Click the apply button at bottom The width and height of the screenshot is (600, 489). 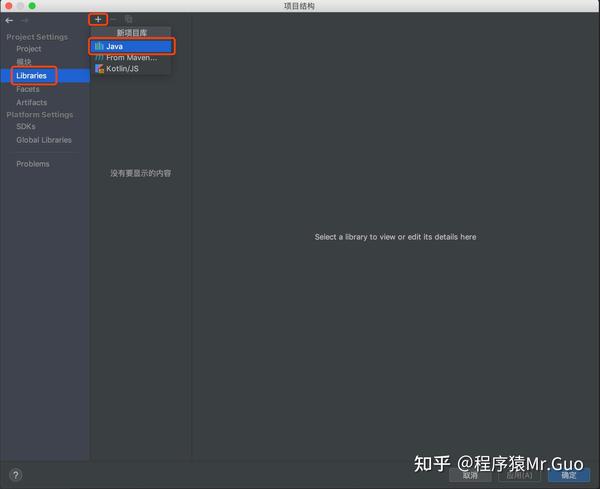tap(519, 475)
